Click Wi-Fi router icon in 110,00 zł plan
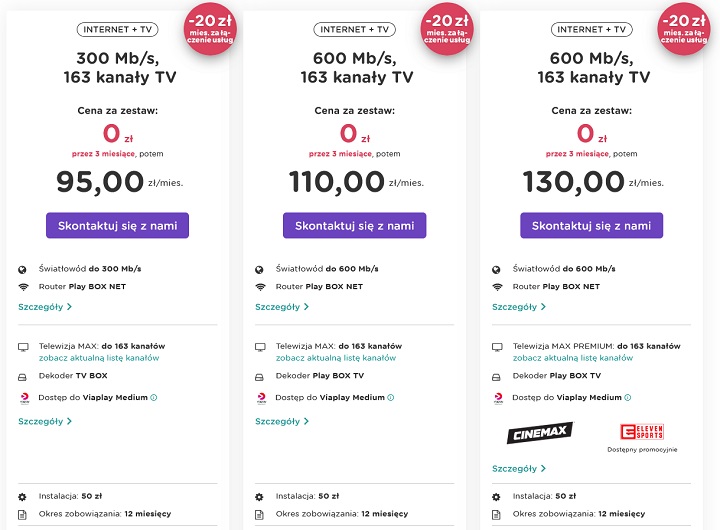Image resolution: width=720 pixels, height=530 pixels. coord(260,287)
